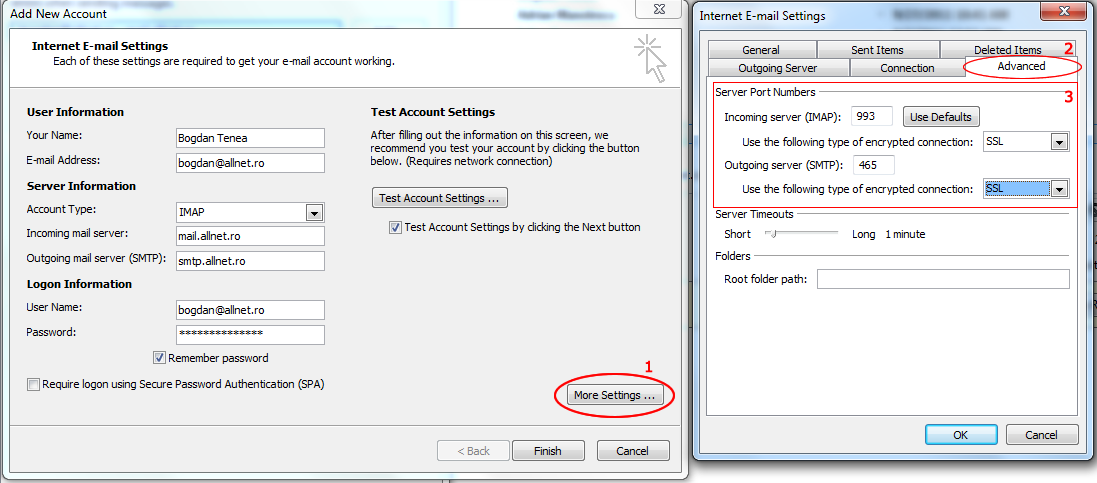Open the Account Type dropdown

pyautogui.click(x=313, y=212)
